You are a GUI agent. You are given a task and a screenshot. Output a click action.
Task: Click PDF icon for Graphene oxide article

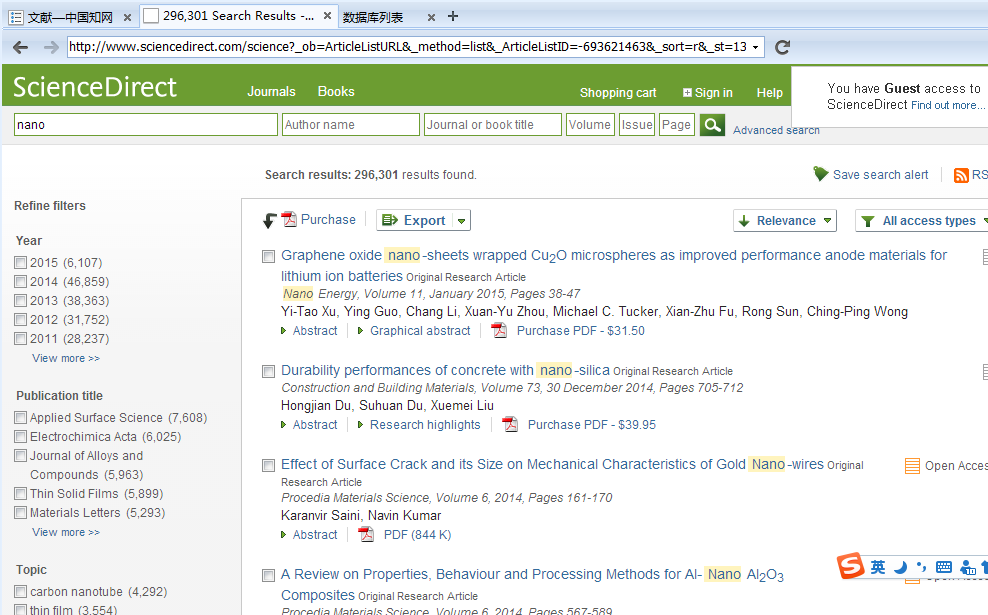pyautogui.click(x=499, y=330)
